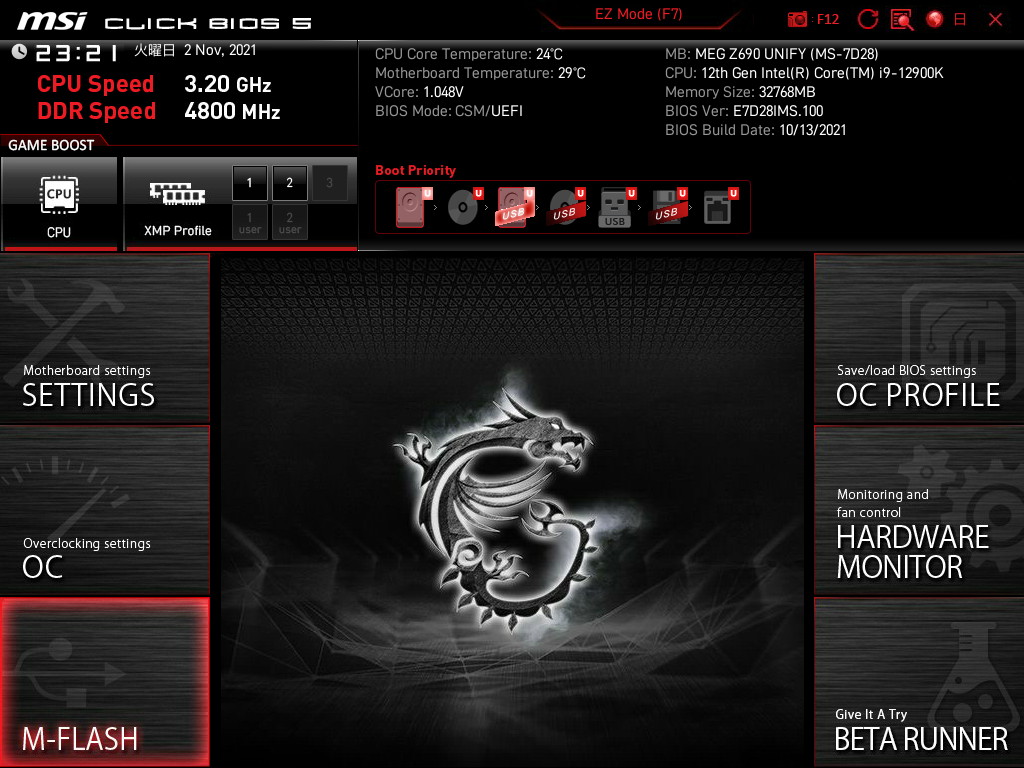
Task: Open the M-FLASH tile
Action: pos(104,682)
